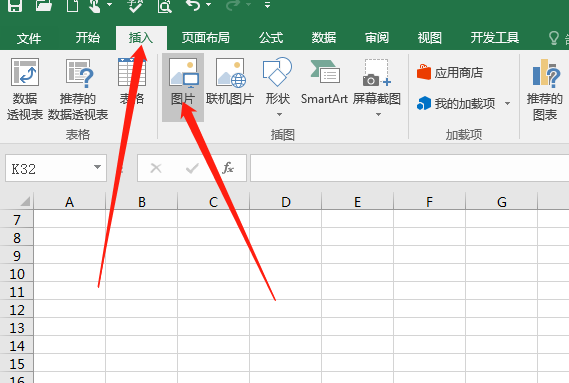Expand the 形状 dropdown arrow
The image size is (569, 383).
[x=279, y=114]
